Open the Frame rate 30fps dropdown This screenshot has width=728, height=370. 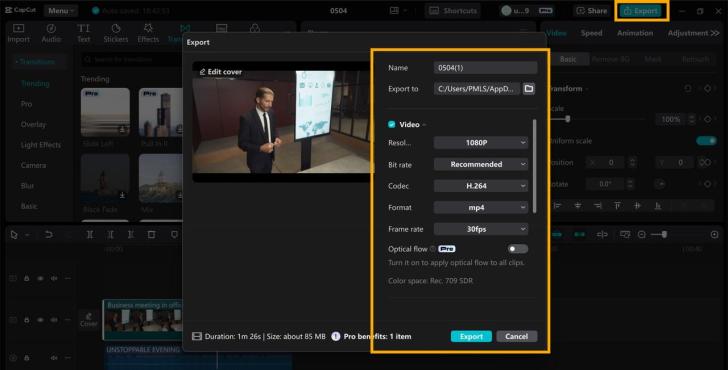481,229
